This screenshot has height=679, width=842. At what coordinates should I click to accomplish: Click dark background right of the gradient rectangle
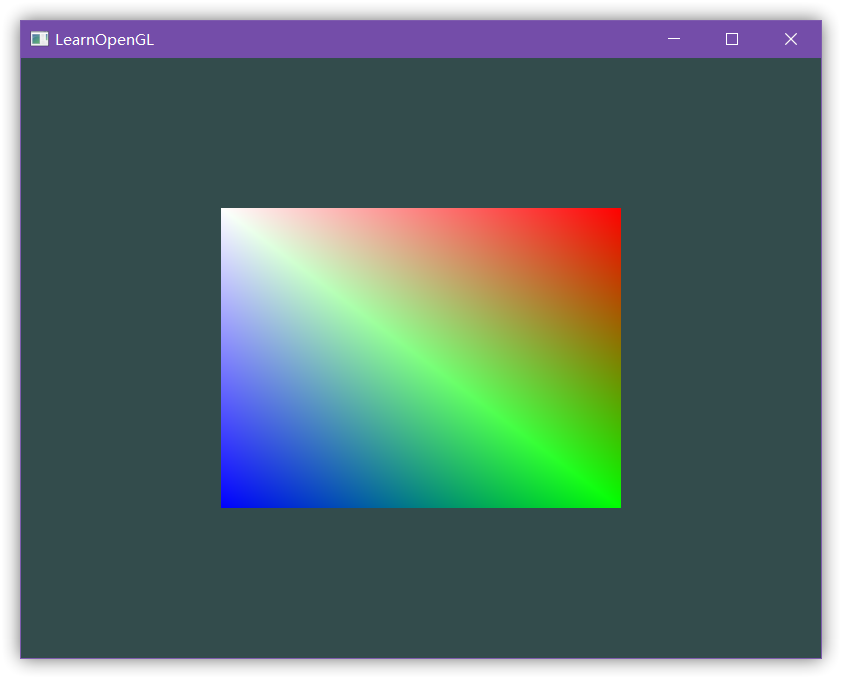pyautogui.click(x=720, y=358)
